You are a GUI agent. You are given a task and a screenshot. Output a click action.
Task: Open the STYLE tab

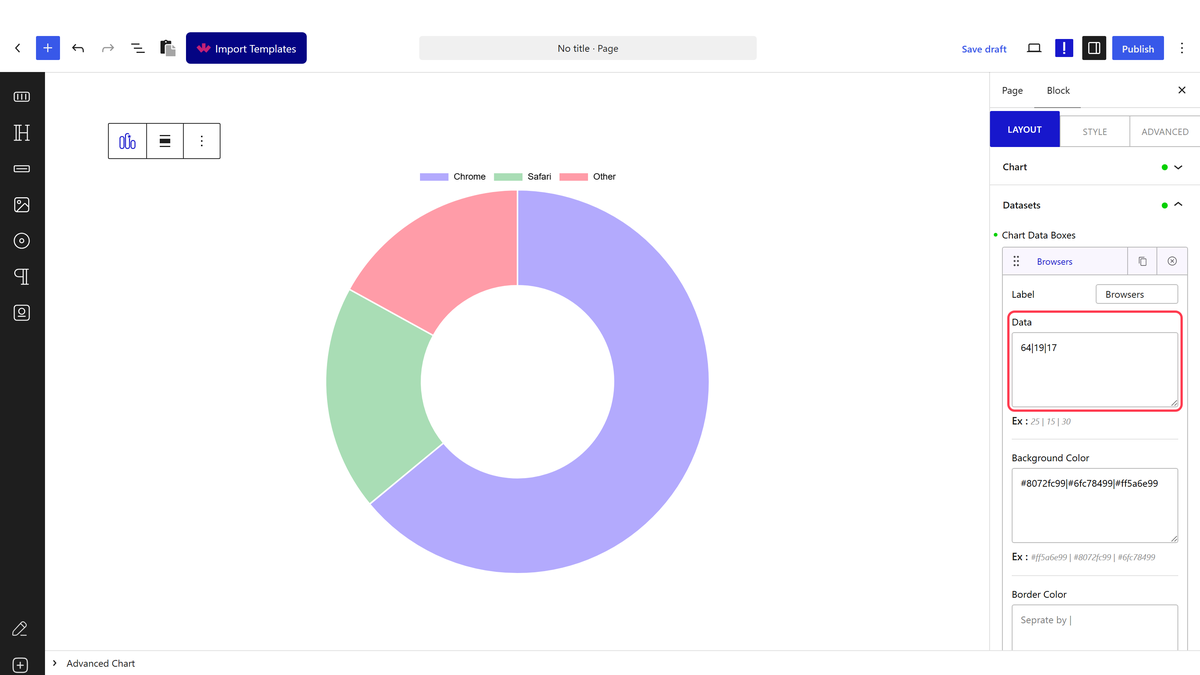point(1094,131)
